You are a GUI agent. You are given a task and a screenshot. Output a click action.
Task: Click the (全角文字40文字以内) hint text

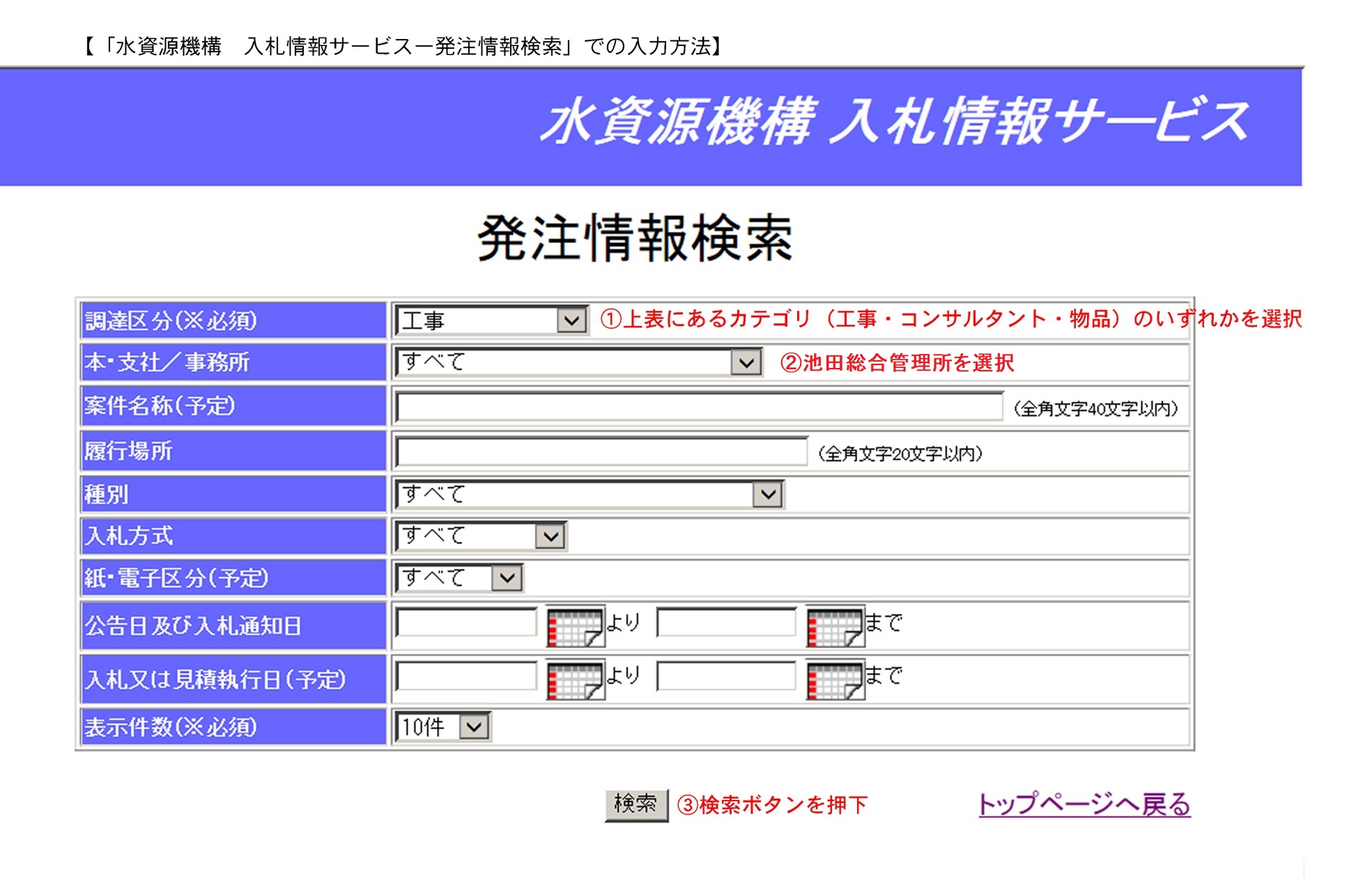tap(1095, 408)
